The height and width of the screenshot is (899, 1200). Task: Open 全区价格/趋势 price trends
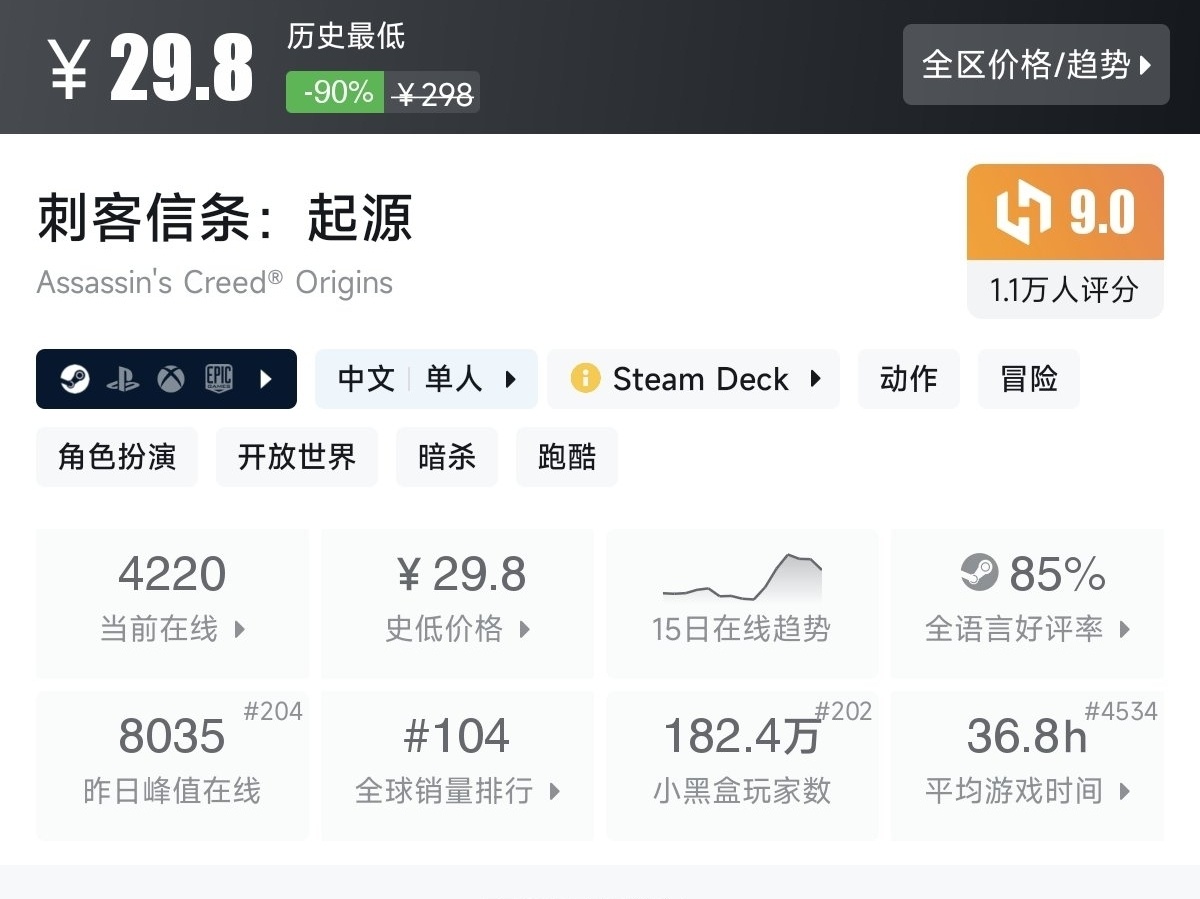(x=1036, y=65)
